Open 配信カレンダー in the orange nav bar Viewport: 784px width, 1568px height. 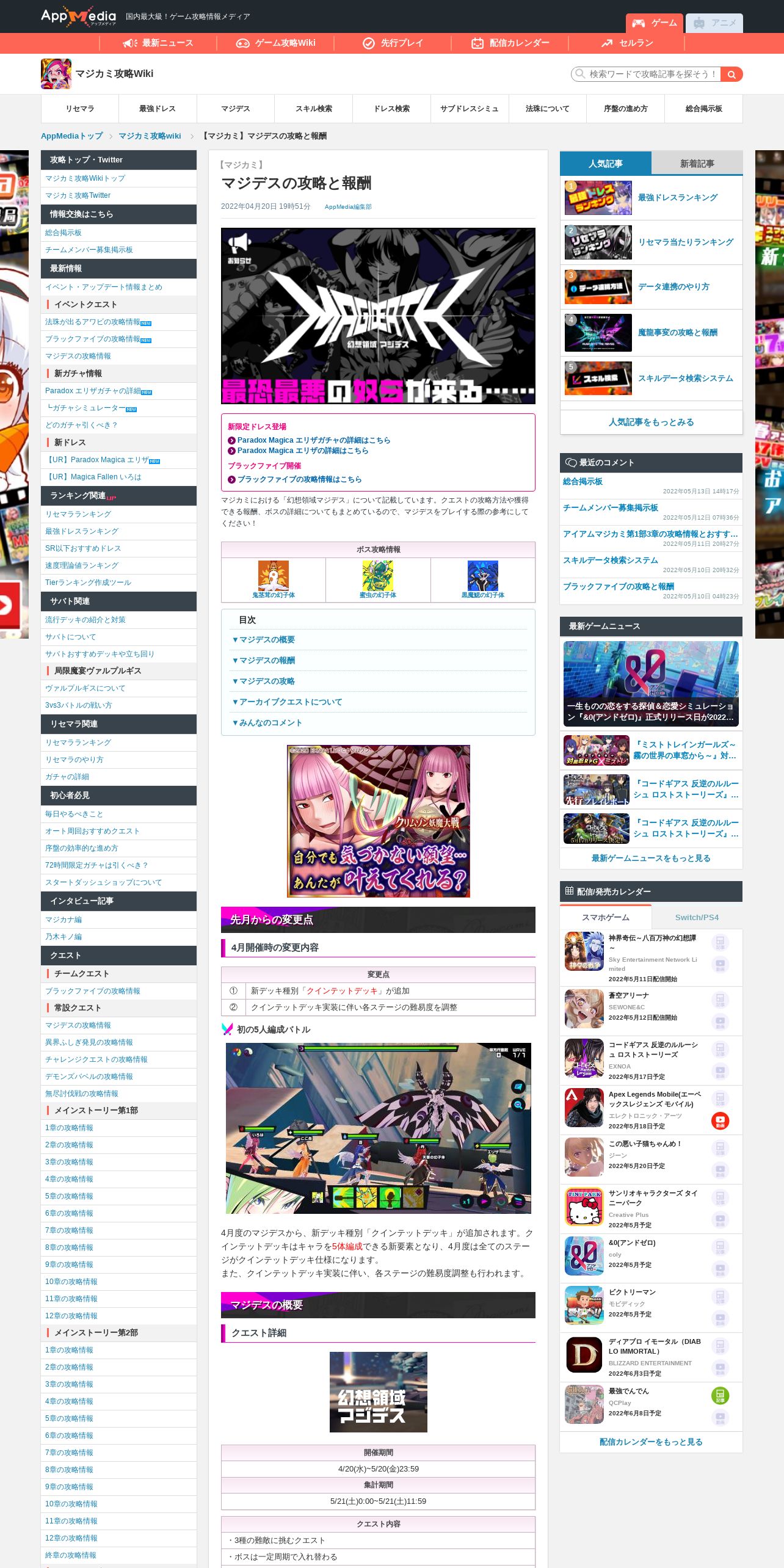(x=510, y=43)
